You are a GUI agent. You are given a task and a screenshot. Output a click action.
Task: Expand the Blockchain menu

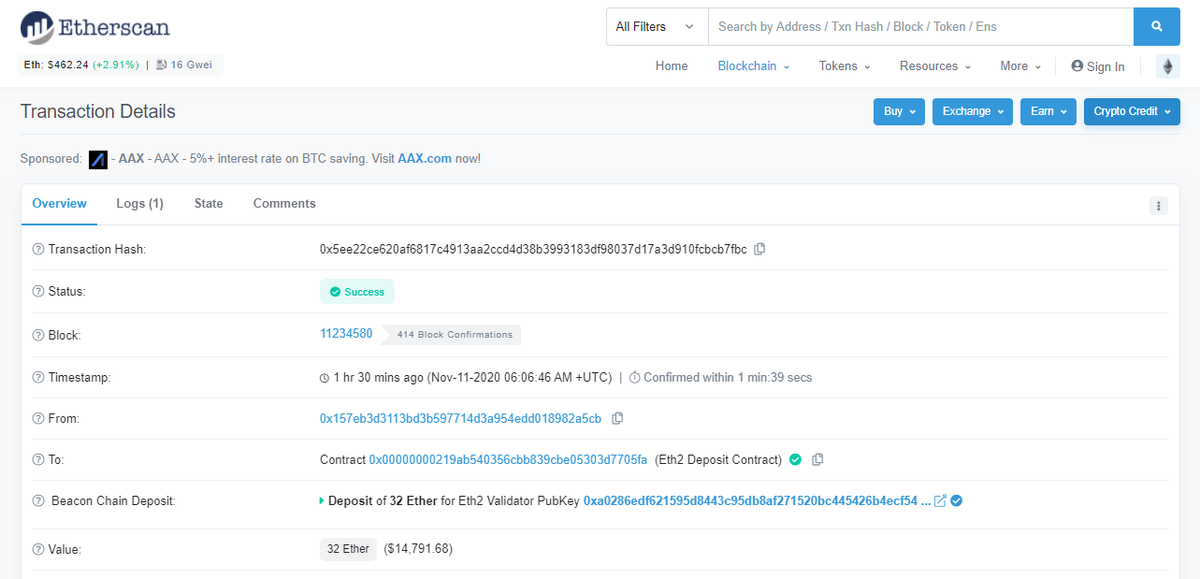(x=753, y=66)
